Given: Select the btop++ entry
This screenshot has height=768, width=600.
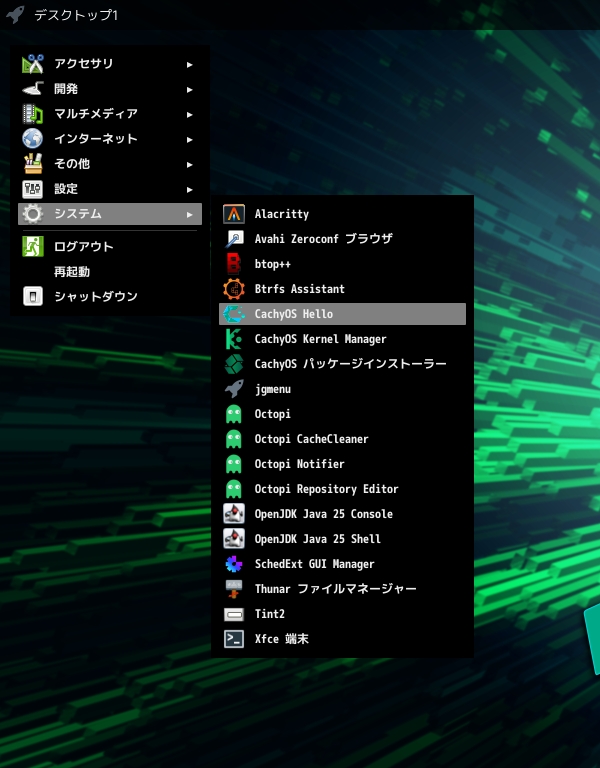Looking at the screenshot, I should [342, 264].
